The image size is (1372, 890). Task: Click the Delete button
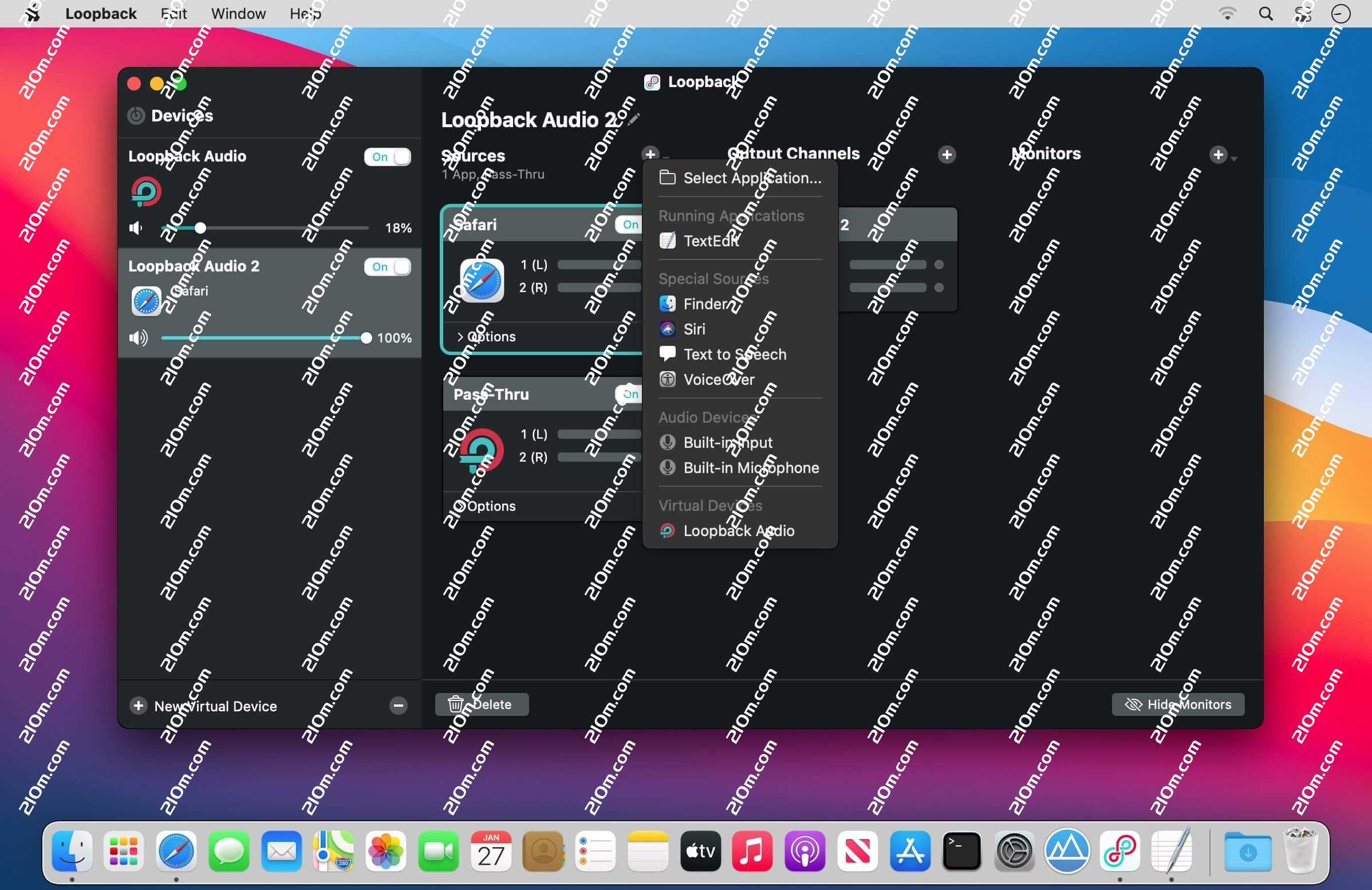click(x=482, y=704)
